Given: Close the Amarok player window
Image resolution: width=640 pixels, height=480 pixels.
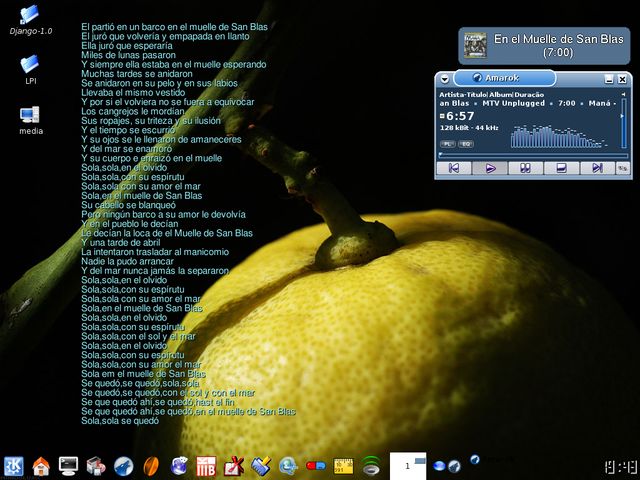Looking at the screenshot, I should 622,79.
